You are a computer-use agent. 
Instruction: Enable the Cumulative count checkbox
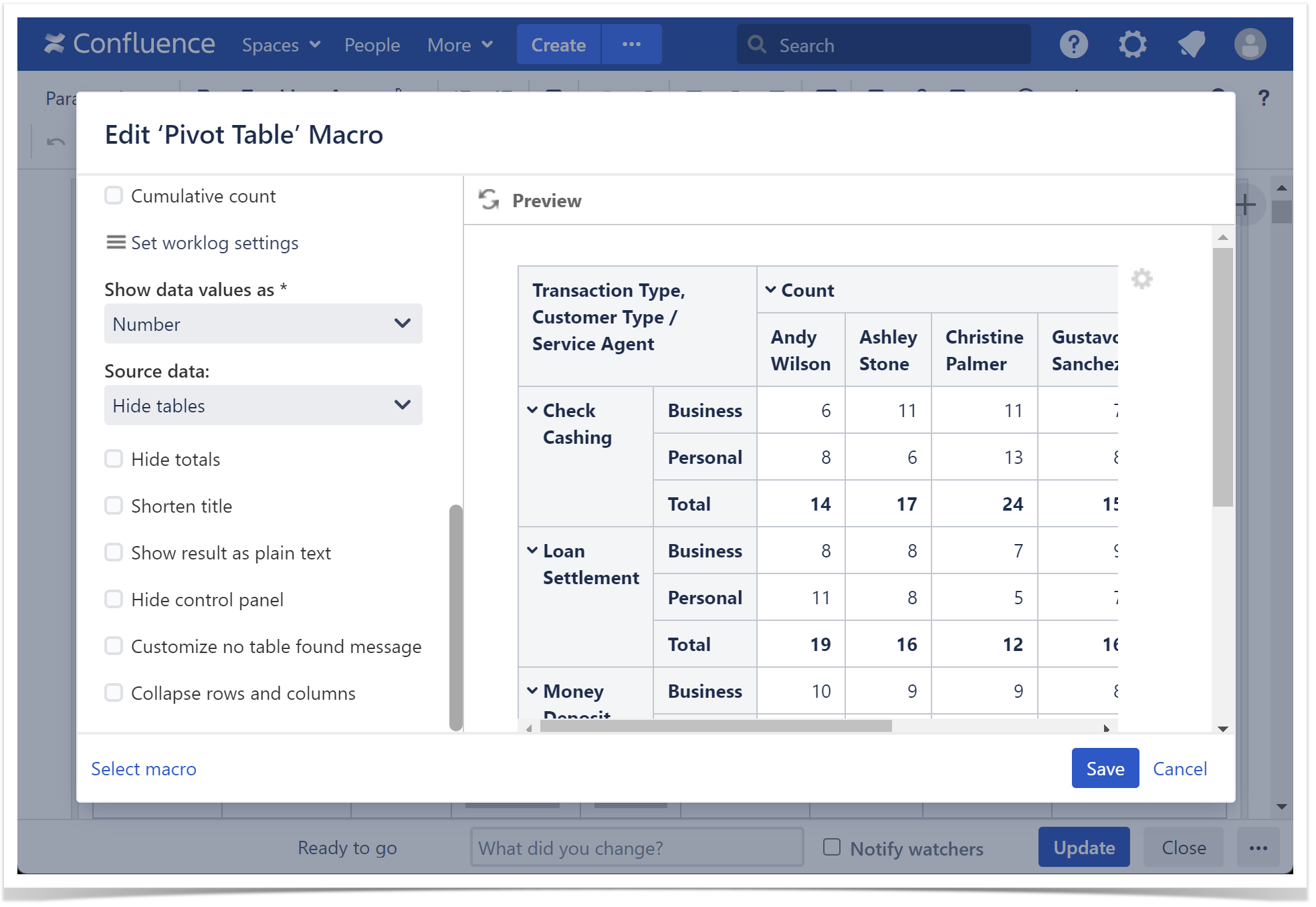tap(114, 195)
